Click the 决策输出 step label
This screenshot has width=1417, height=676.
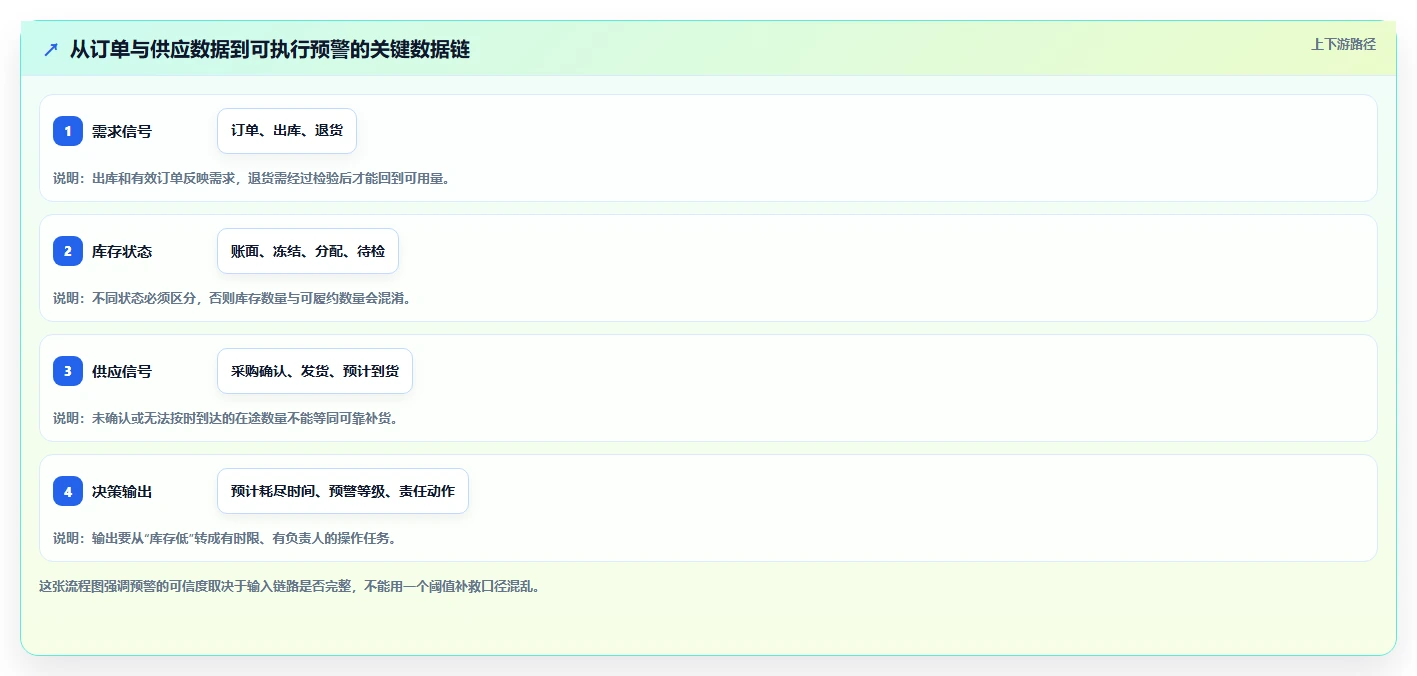pos(122,491)
